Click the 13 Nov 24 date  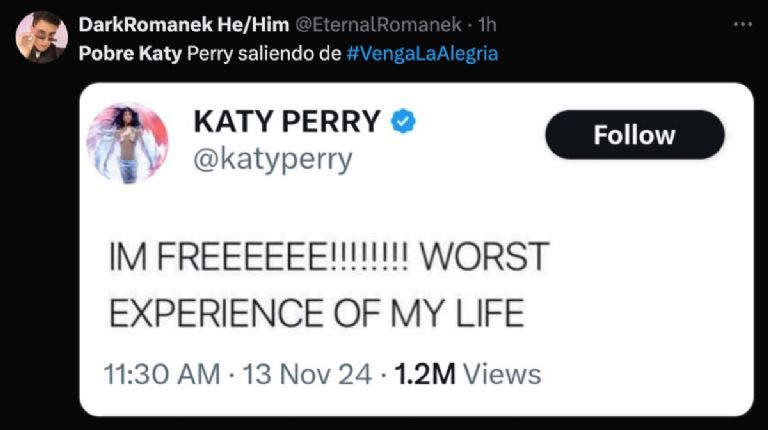302,374
